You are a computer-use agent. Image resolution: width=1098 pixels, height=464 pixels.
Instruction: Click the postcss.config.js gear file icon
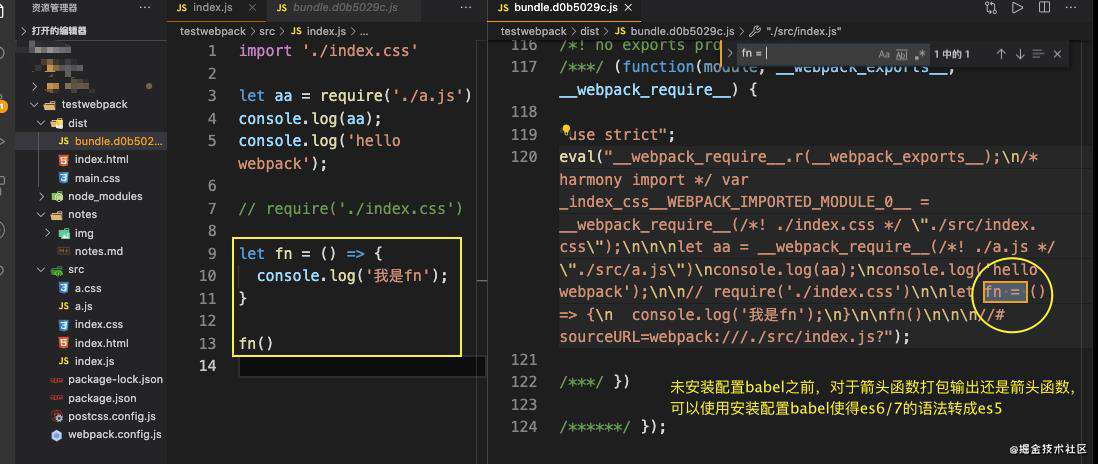click(x=57, y=416)
